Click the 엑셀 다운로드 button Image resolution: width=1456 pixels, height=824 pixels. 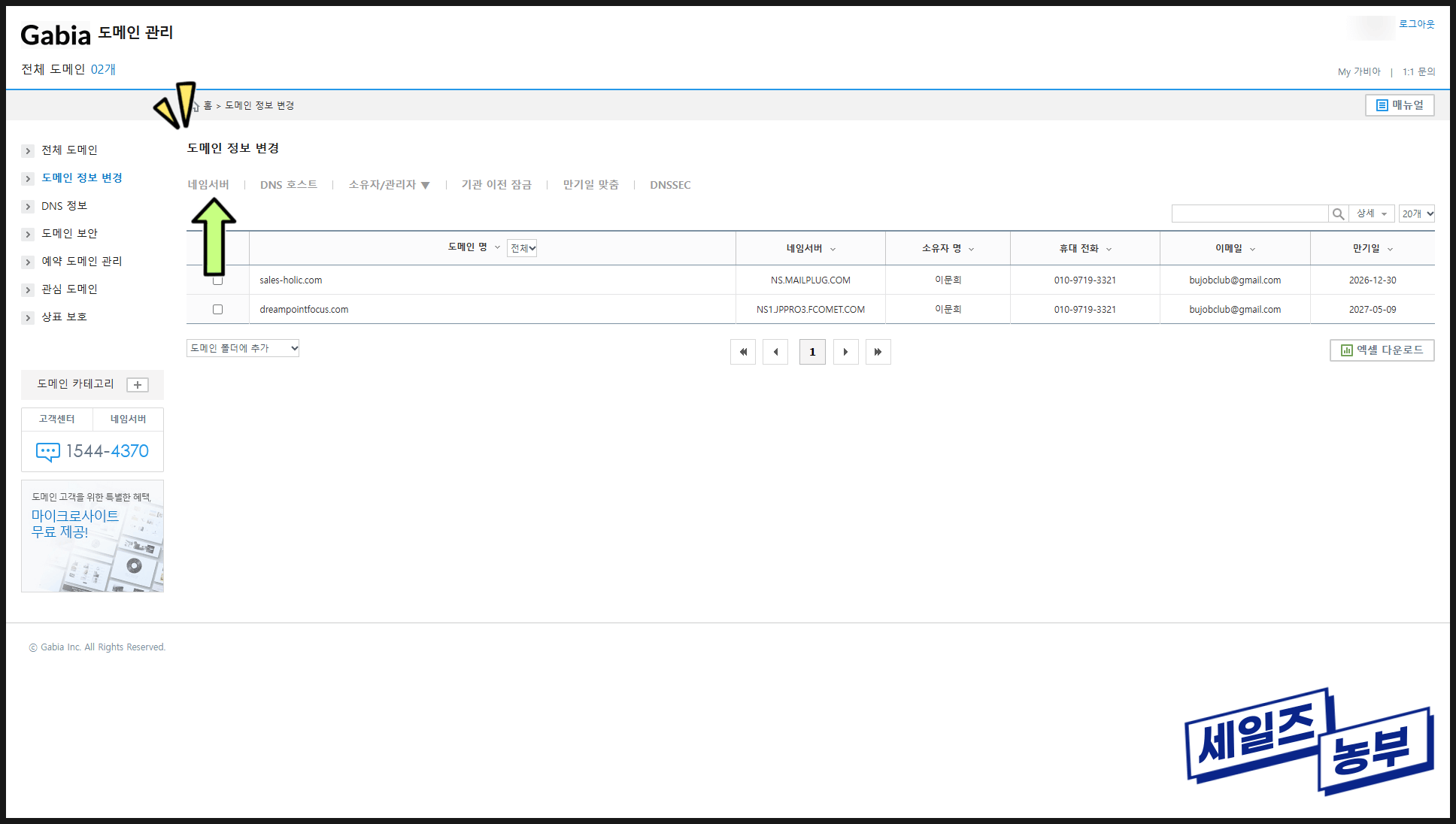(1382, 350)
